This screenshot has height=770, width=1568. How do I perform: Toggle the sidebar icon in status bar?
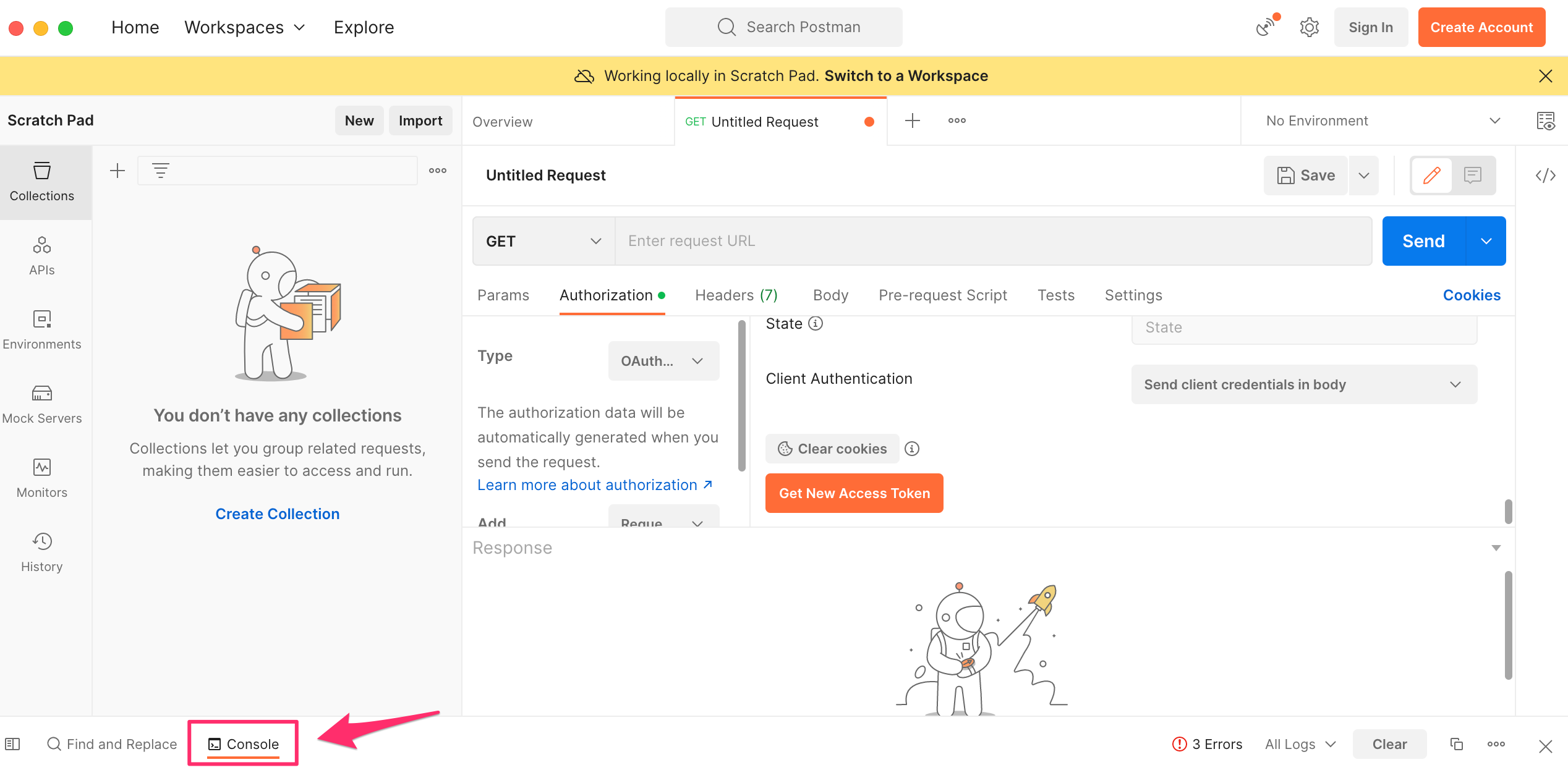12,744
